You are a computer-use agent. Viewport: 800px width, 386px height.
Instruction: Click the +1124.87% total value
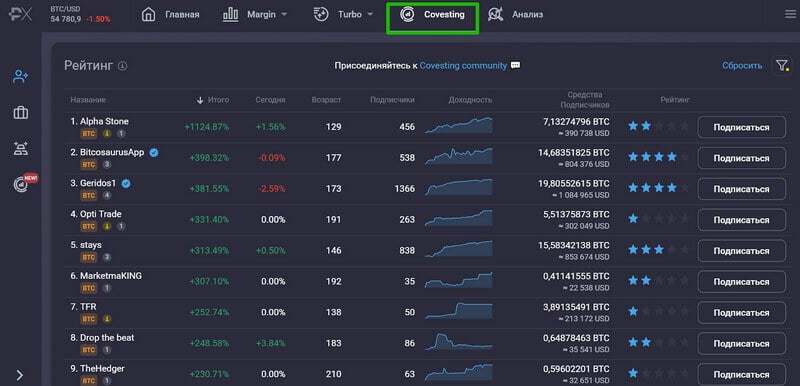click(207, 127)
